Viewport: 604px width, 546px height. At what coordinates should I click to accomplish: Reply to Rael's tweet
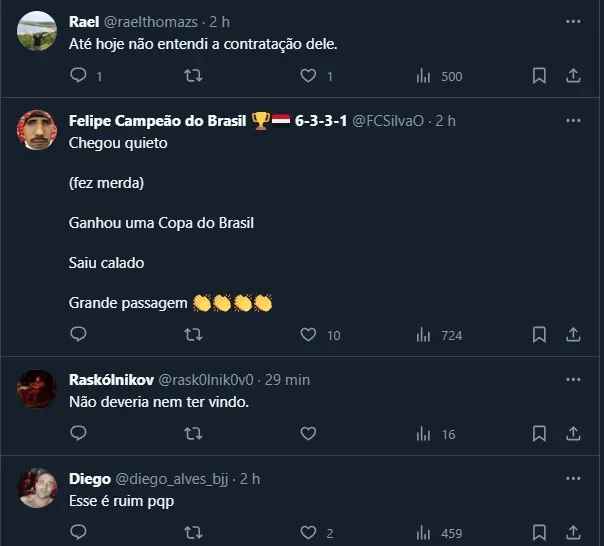(80, 76)
